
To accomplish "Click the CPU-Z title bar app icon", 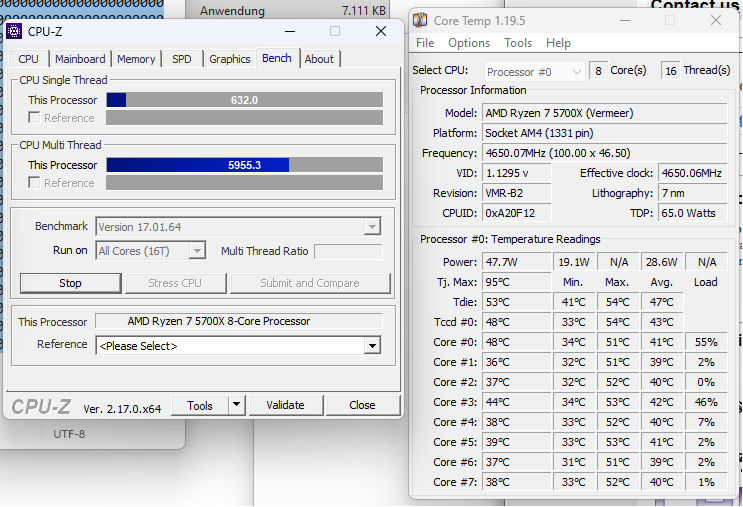I will (x=14, y=31).
